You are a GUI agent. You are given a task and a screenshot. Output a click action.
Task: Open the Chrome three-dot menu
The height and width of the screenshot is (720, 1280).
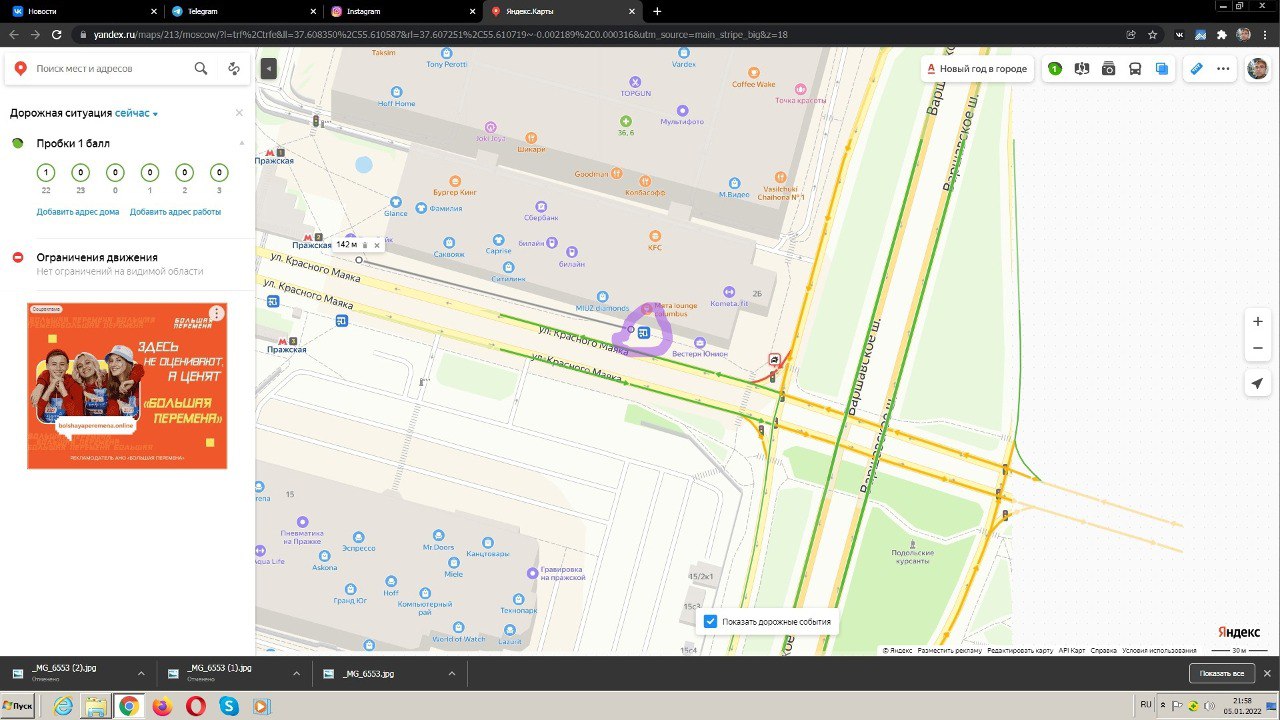point(1264,34)
